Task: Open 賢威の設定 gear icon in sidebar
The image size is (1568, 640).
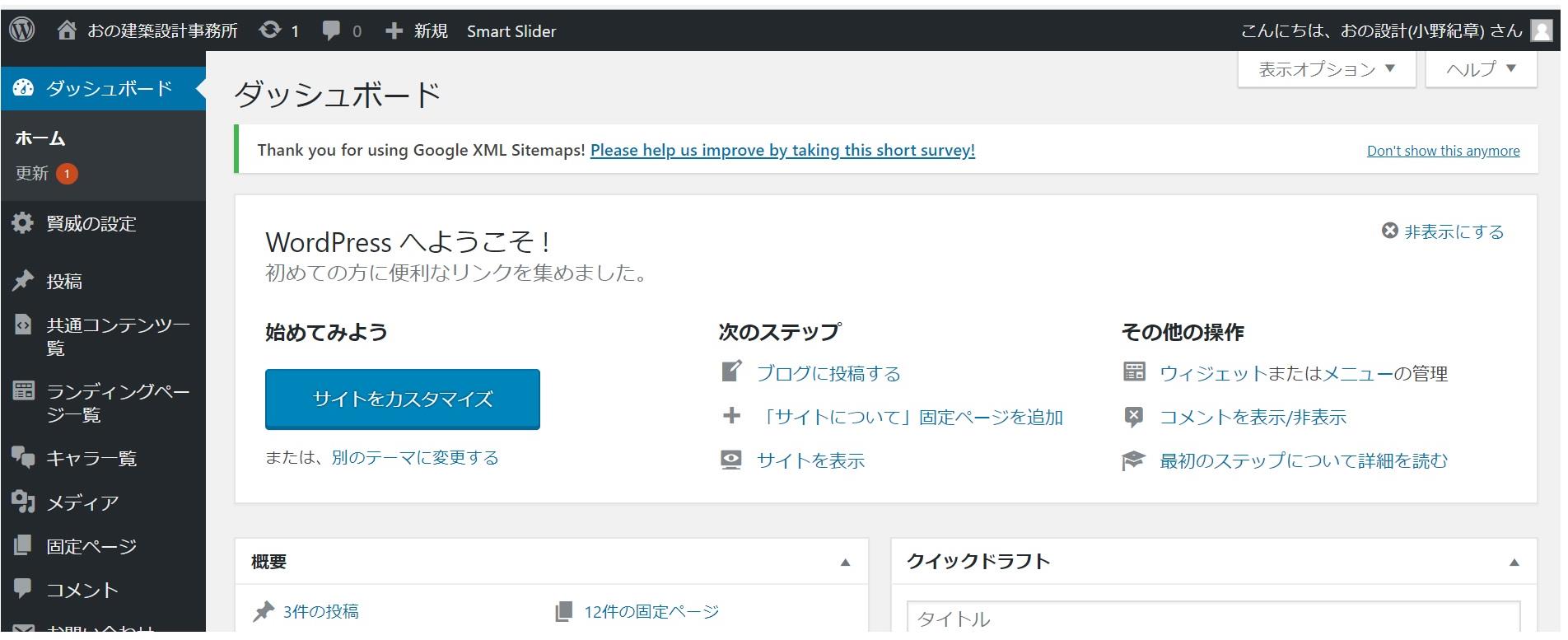Action: pyautogui.click(x=23, y=223)
